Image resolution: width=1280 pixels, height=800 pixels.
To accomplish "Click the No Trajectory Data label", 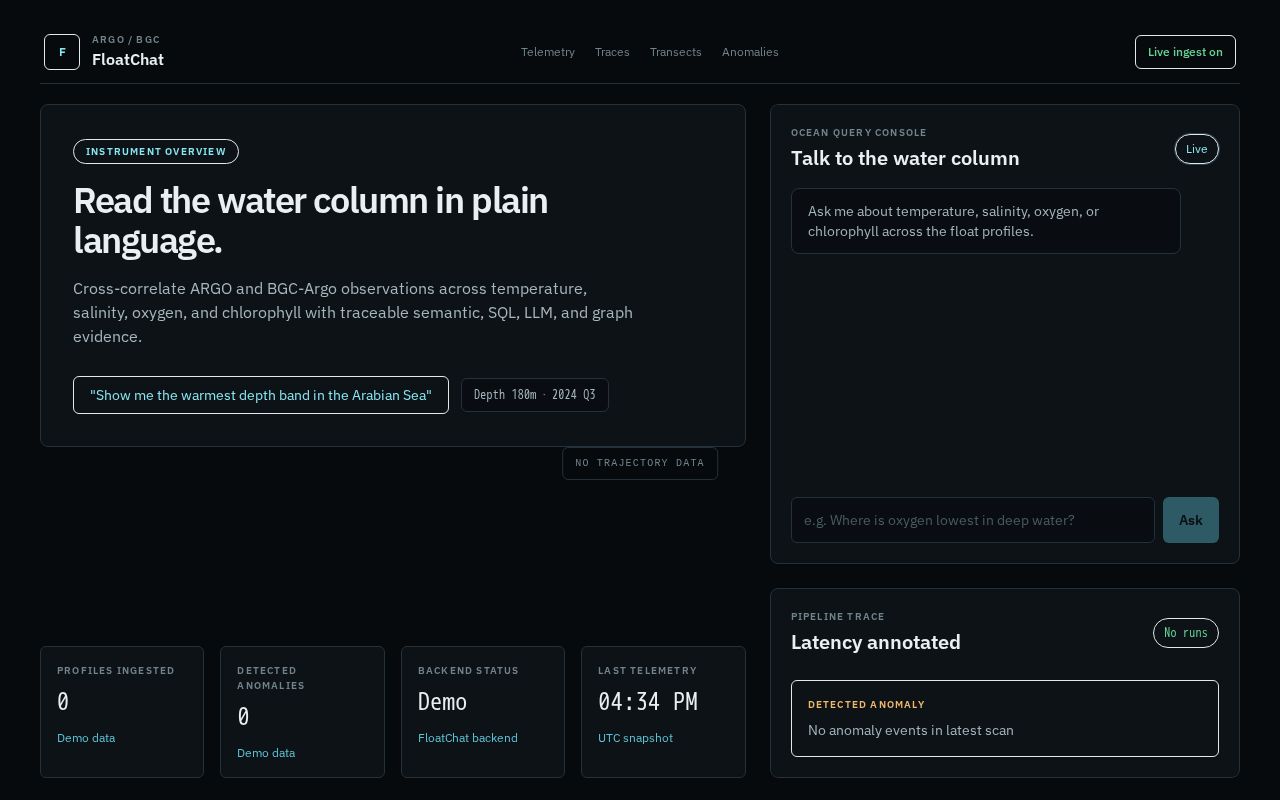I will click(640, 463).
